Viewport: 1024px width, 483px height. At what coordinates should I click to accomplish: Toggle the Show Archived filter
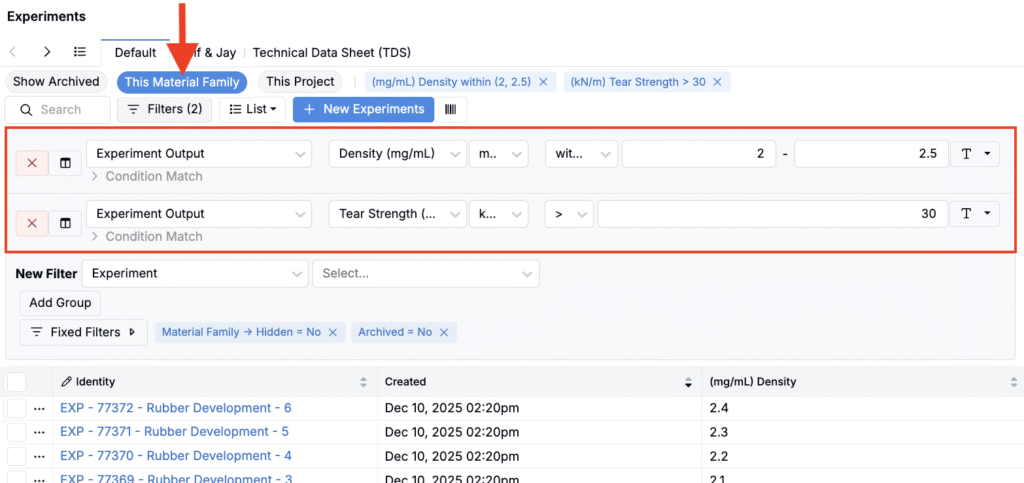(x=56, y=82)
